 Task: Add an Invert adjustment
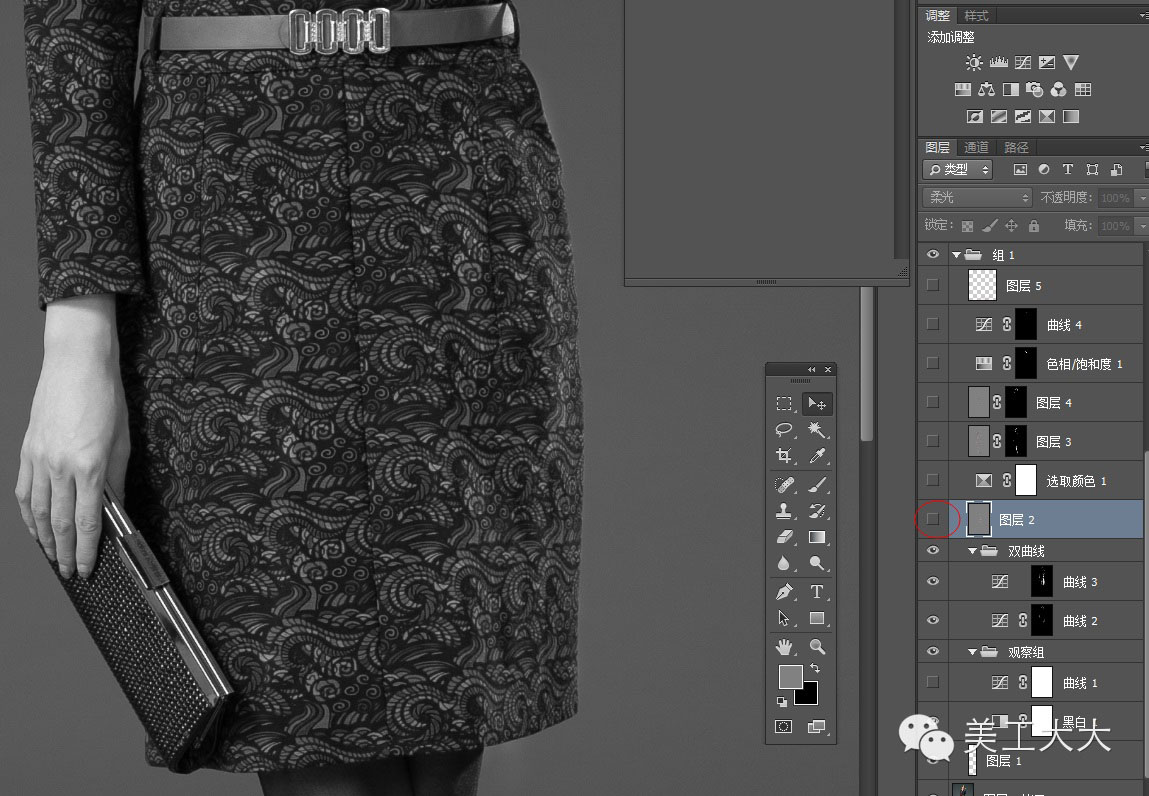click(975, 117)
